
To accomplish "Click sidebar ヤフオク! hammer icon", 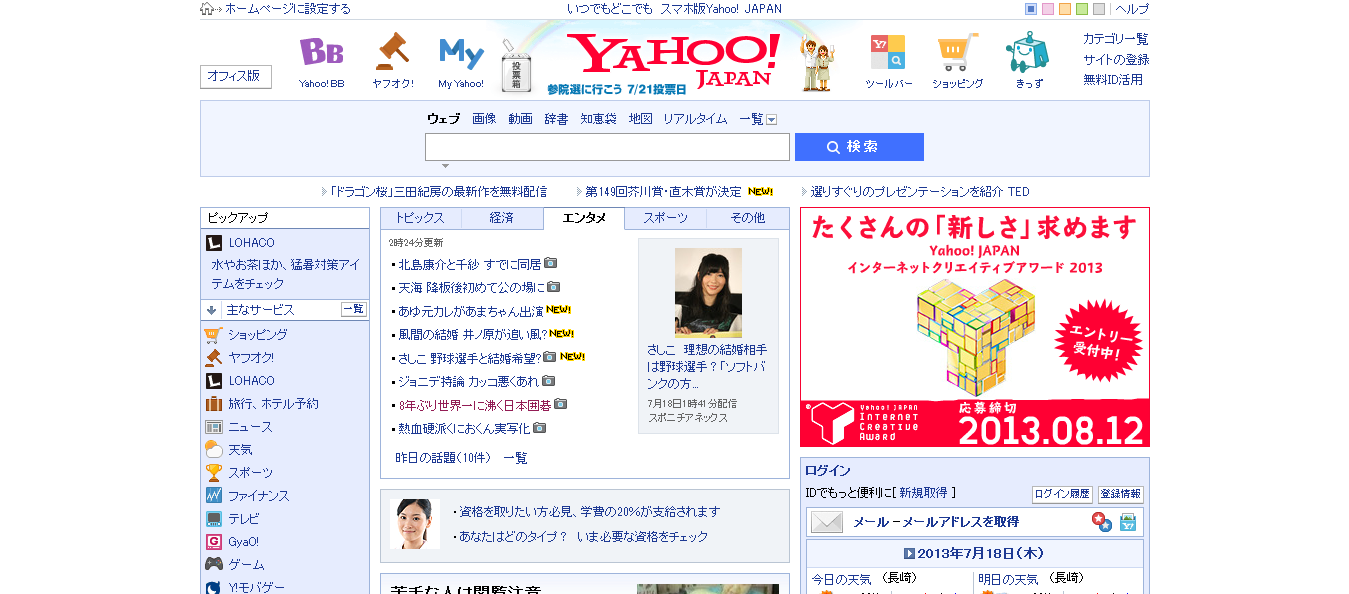I will tap(213, 358).
